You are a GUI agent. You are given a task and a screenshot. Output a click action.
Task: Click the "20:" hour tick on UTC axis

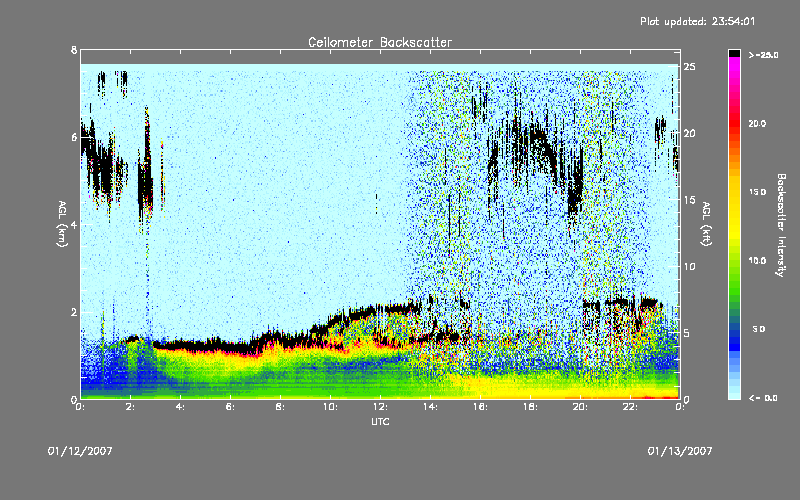[580, 407]
